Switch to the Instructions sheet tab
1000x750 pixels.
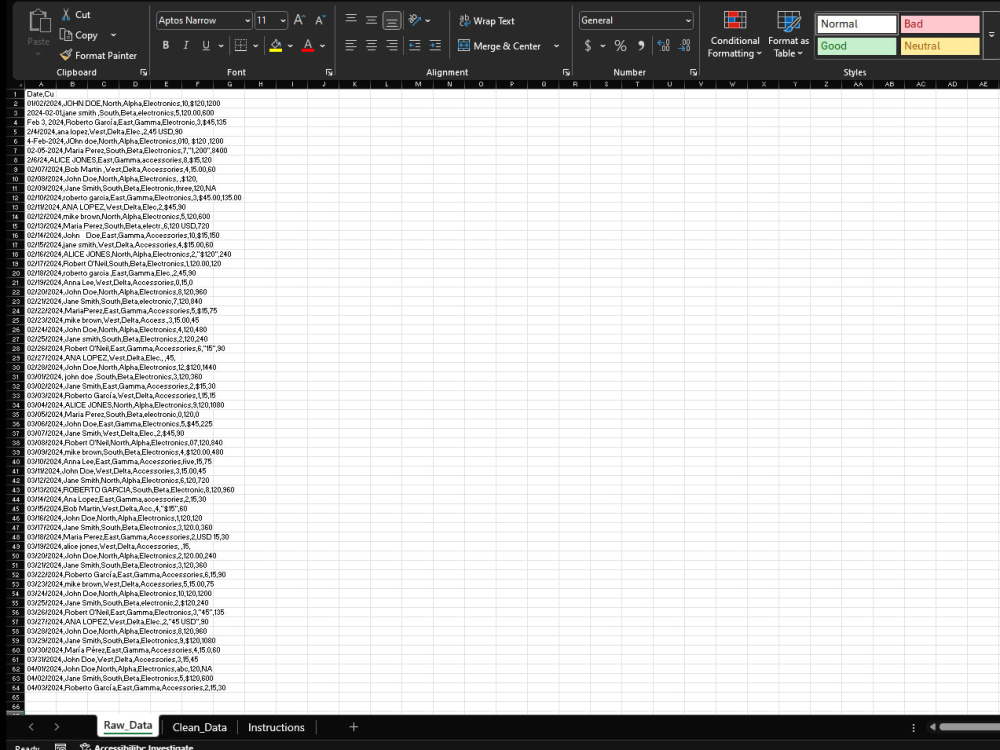(x=276, y=727)
